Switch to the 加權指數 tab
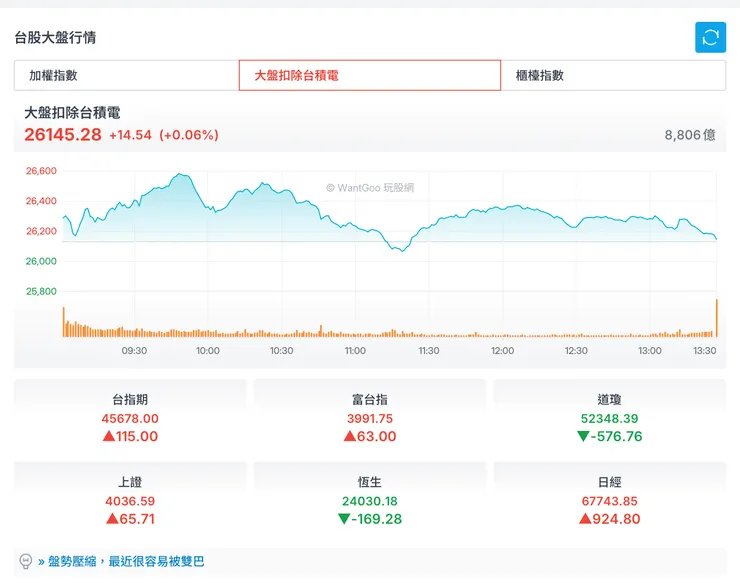 [x=127, y=75]
